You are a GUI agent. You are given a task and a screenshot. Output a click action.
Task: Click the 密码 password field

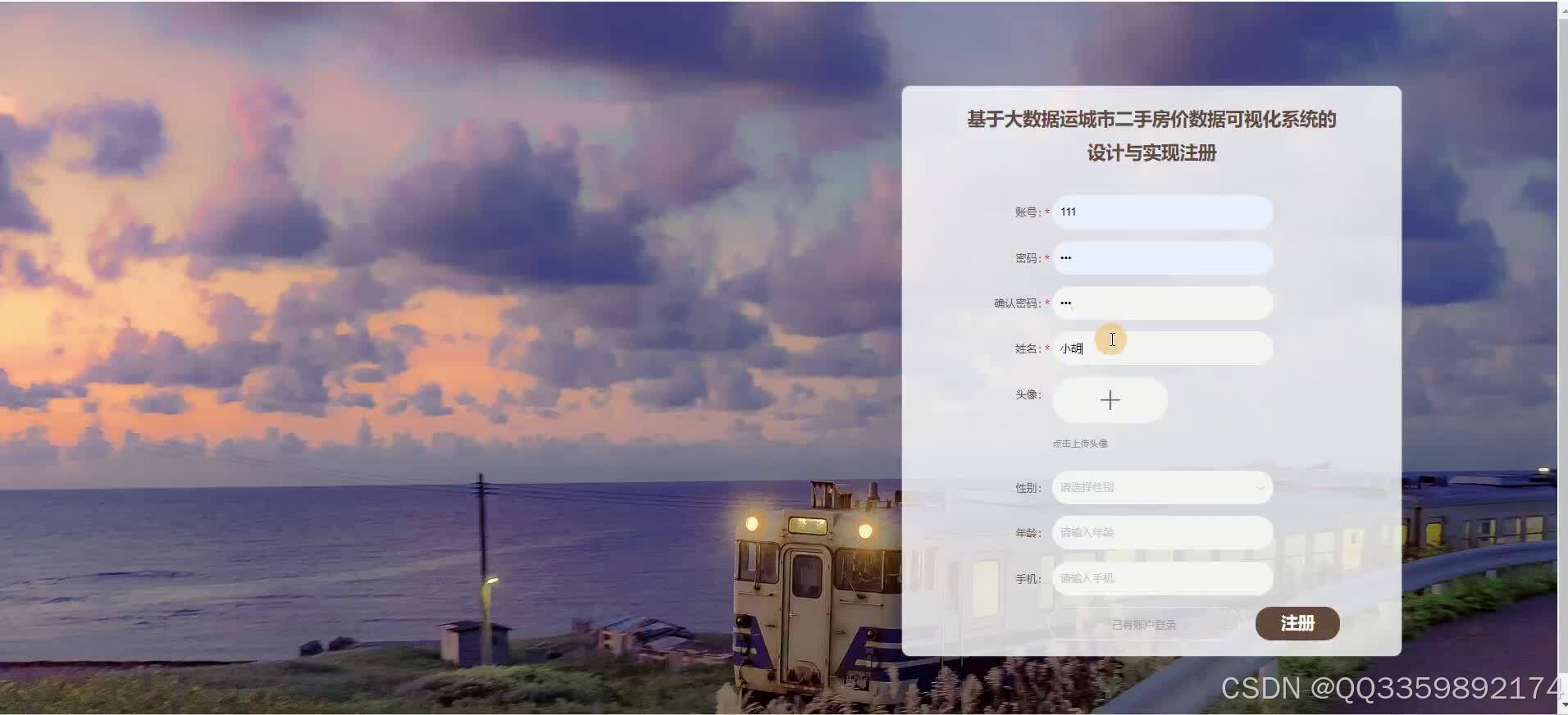1162,257
